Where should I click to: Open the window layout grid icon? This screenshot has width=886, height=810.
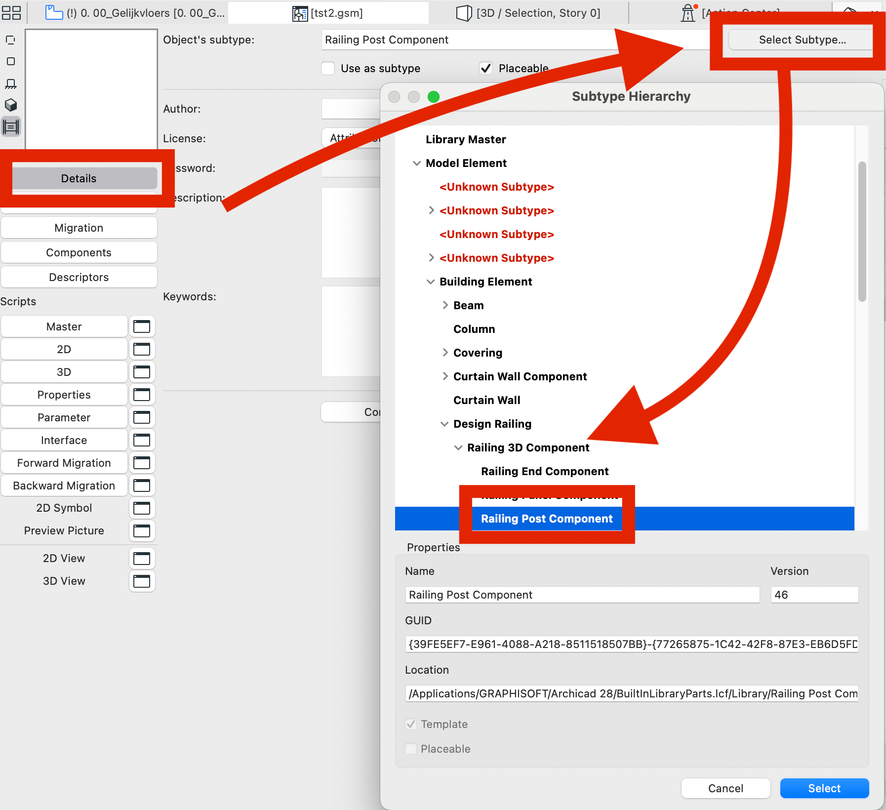click(x=11, y=12)
